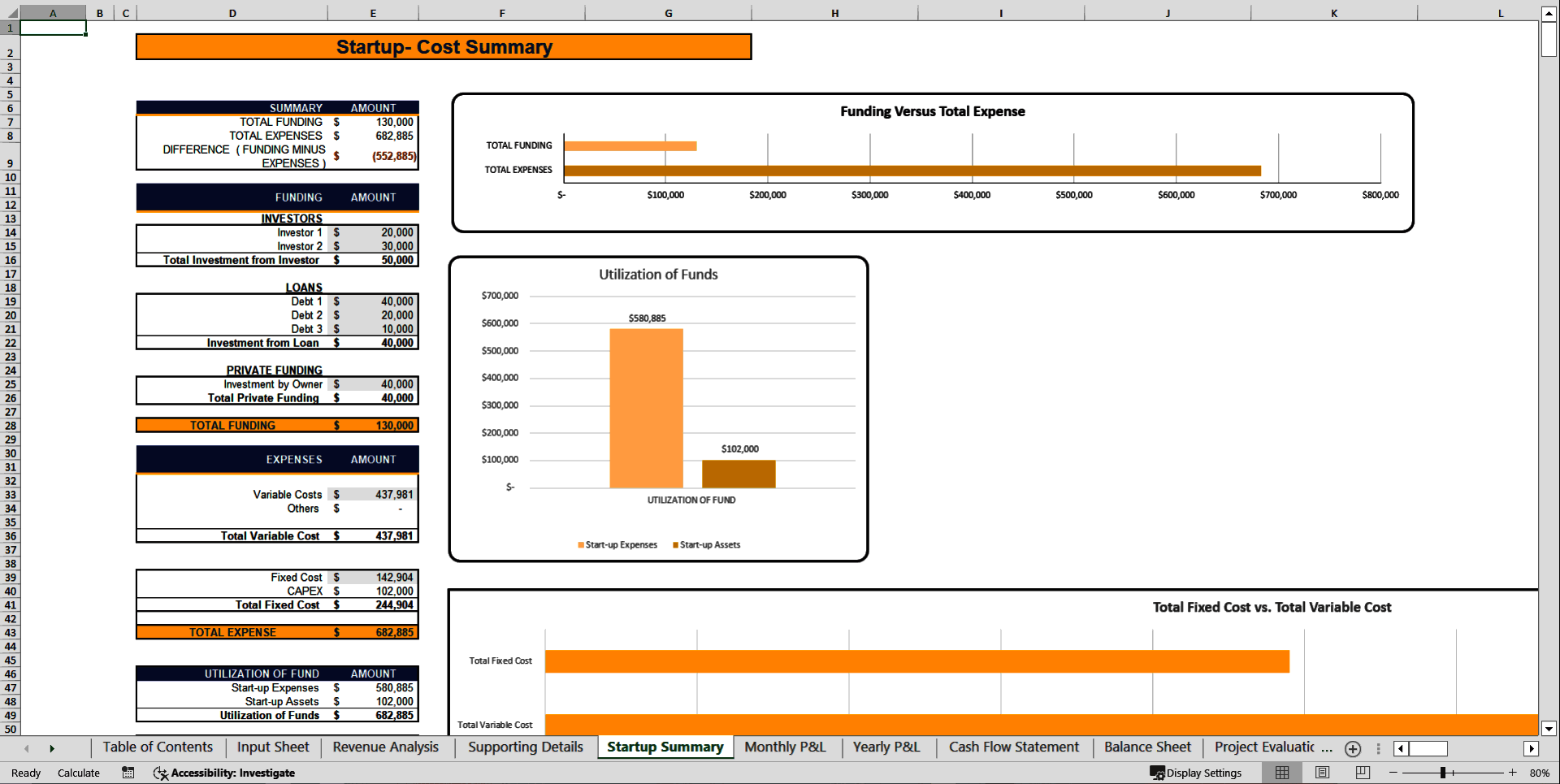Viewport: 1560px width, 784px height.
Task: Open the Accessibility checker icon
Action: coord(160,773)
